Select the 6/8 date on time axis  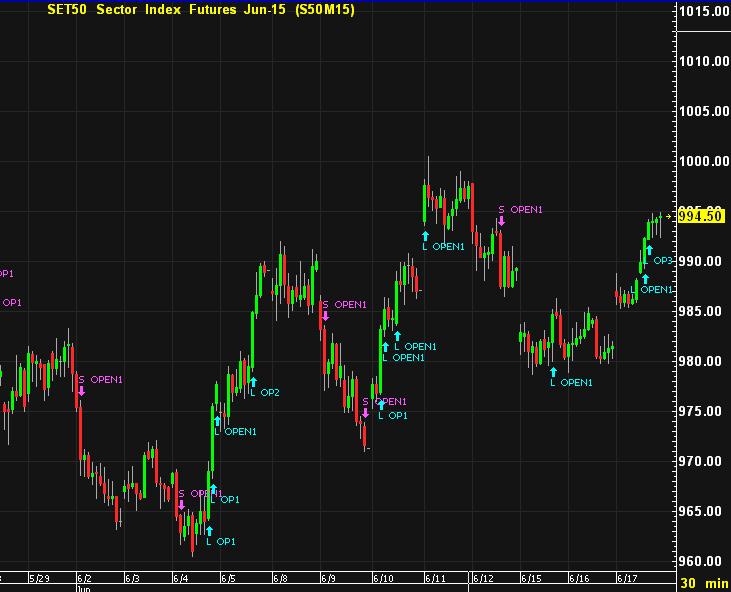[278, 578]
